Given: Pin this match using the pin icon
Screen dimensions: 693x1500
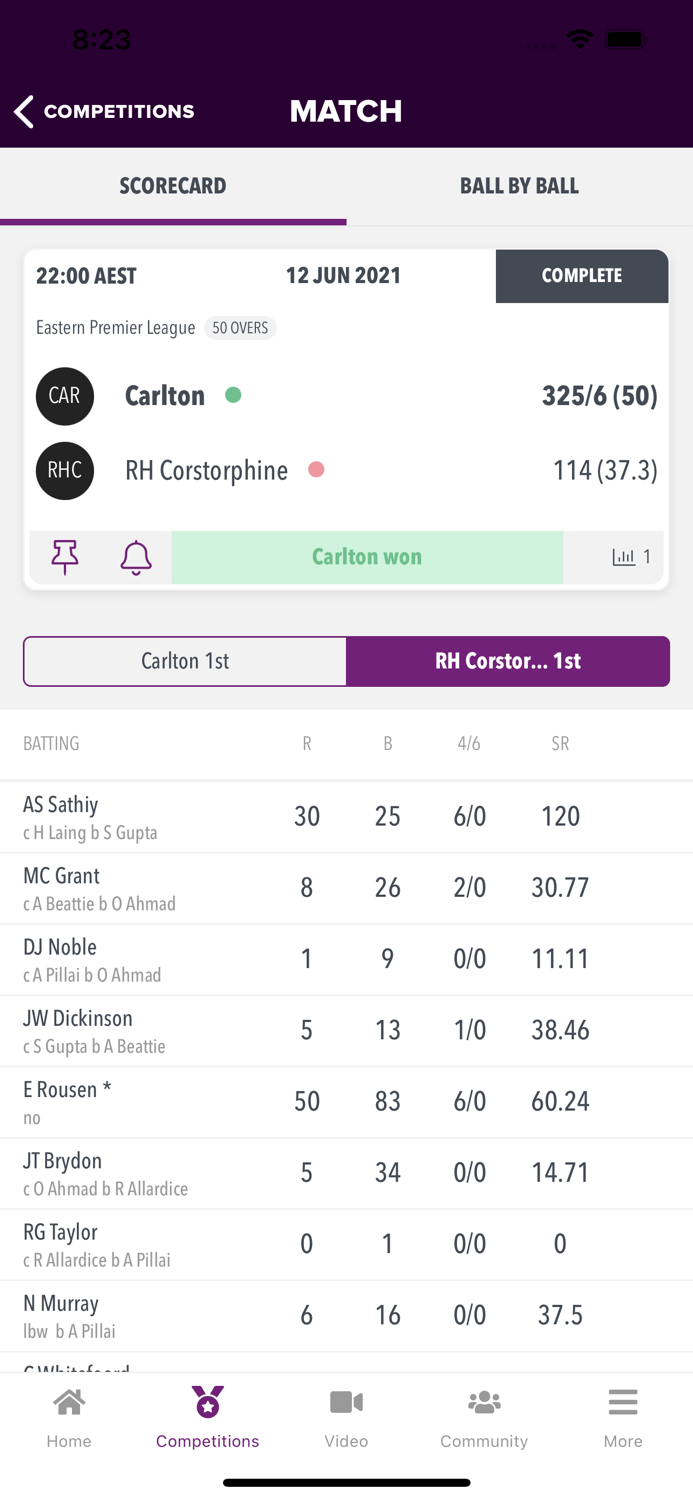Looking at the screenshot, I should click(62, 557).
